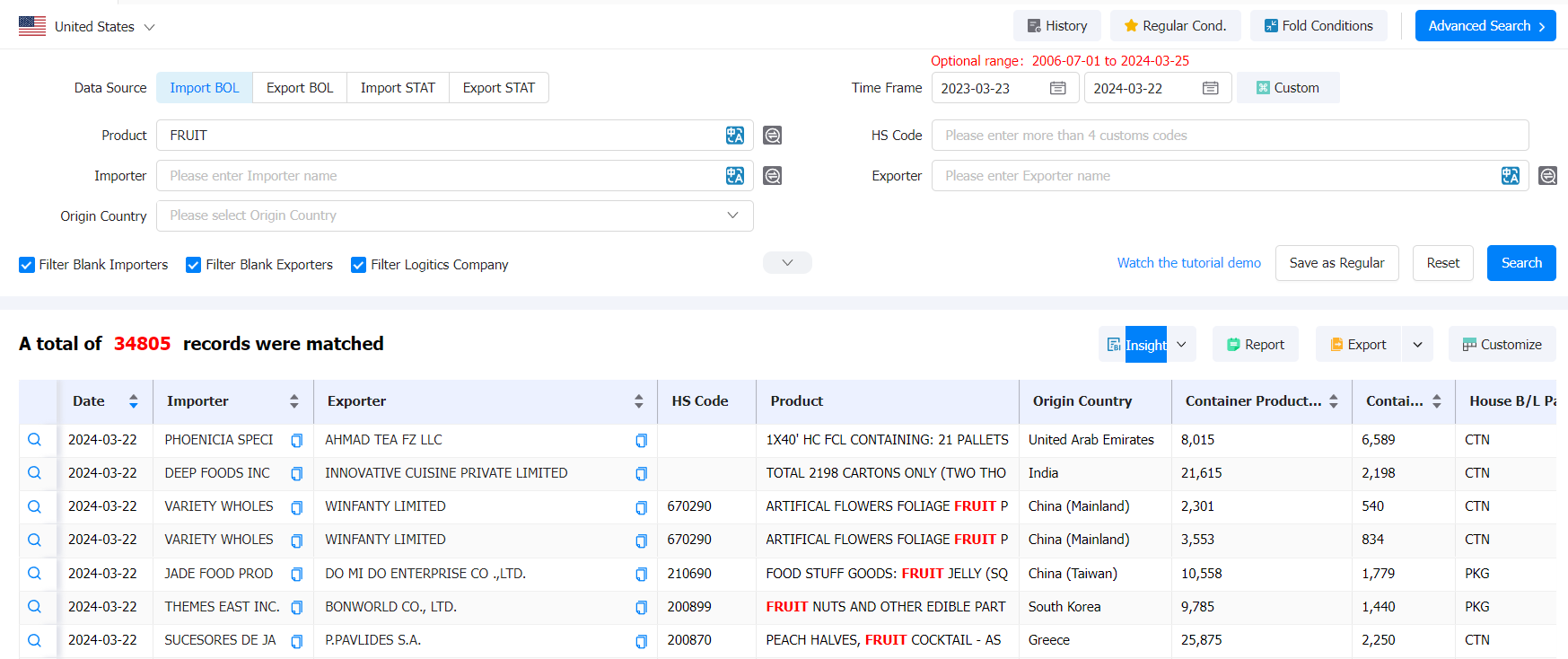Copy exporter name BONWORLD CO., LTD.

point(641,608)
